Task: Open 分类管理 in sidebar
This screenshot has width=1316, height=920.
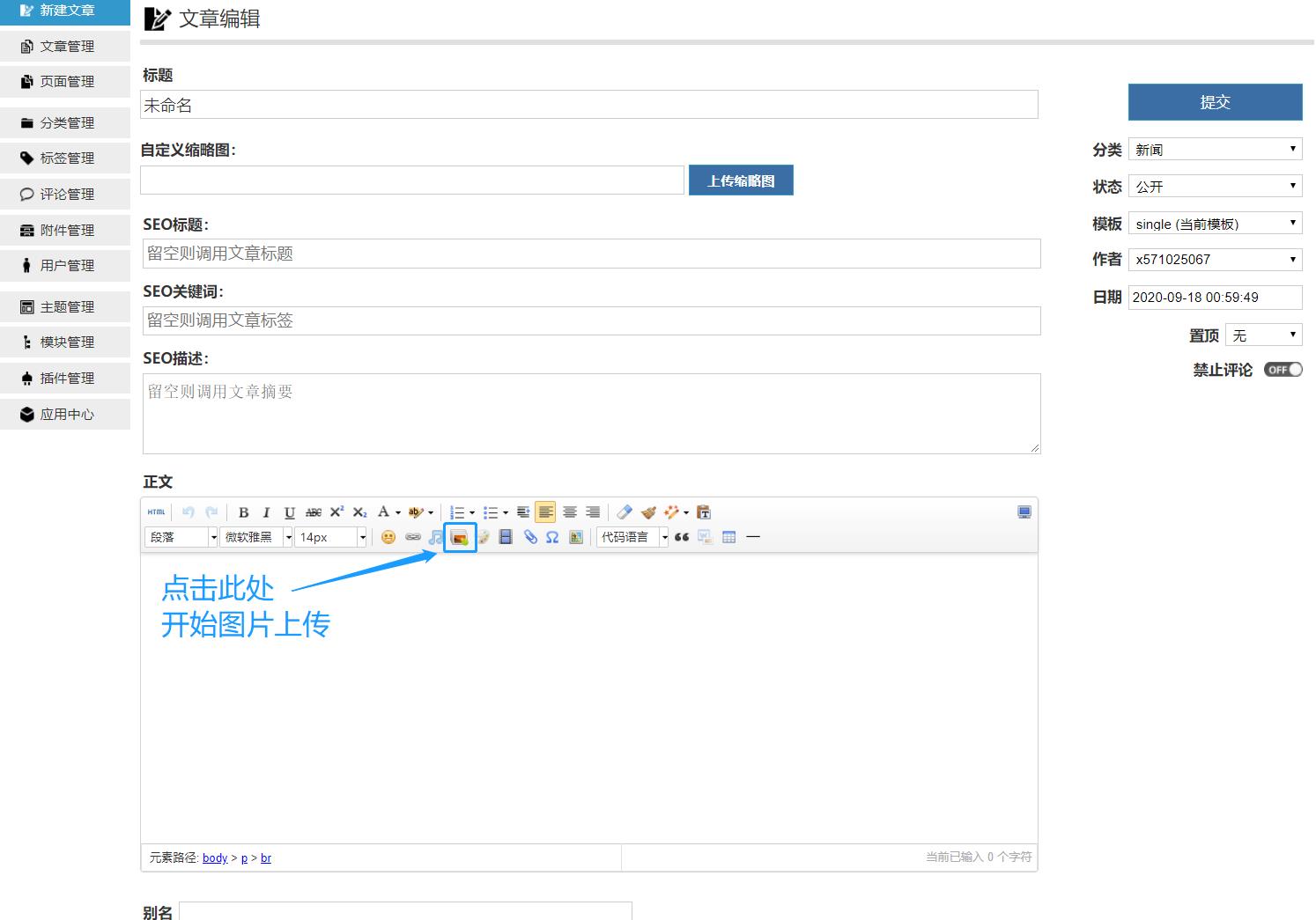Action: [x=65, y=122]
